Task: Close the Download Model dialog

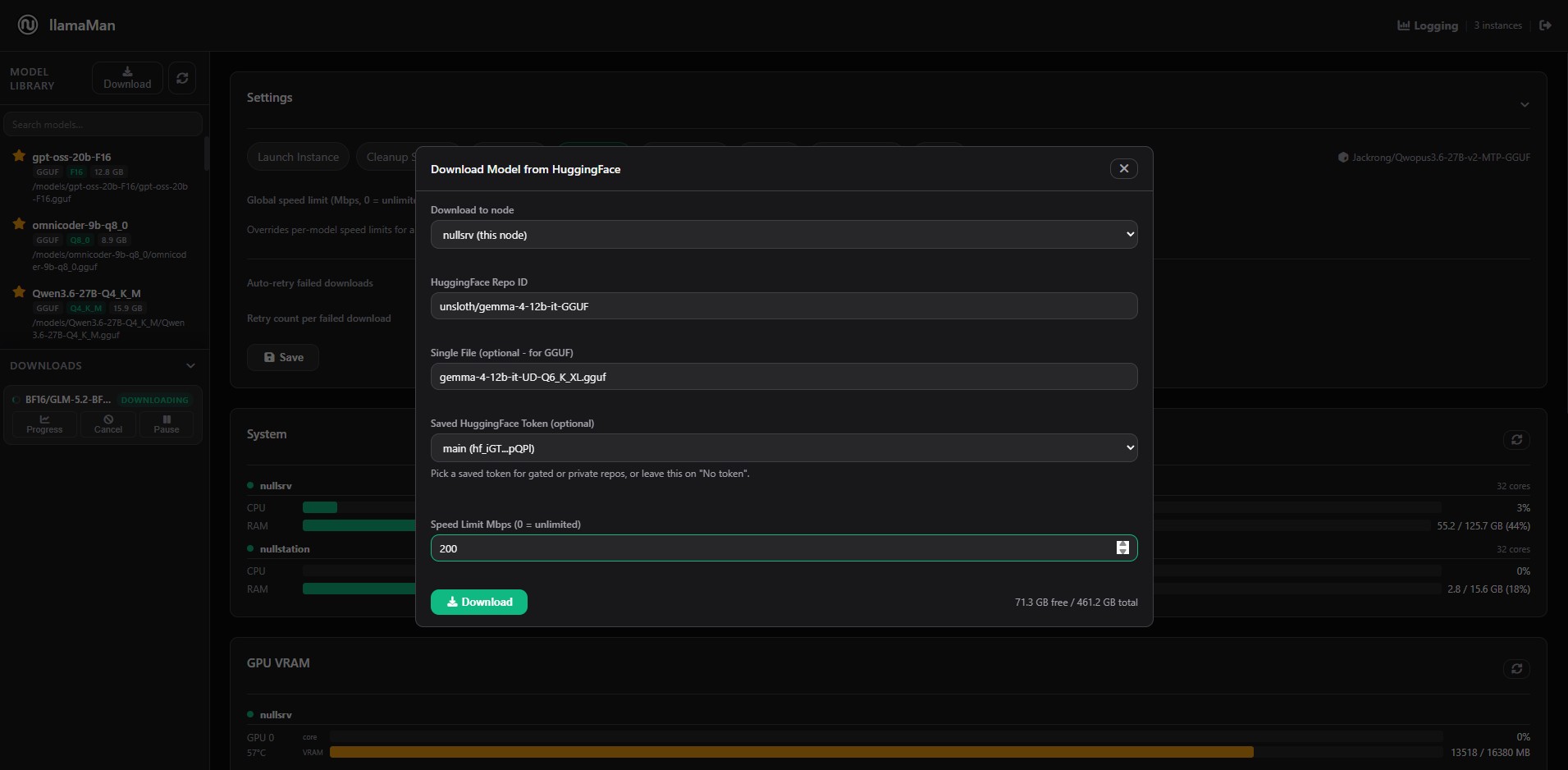Action: (x=1124, y=168)
